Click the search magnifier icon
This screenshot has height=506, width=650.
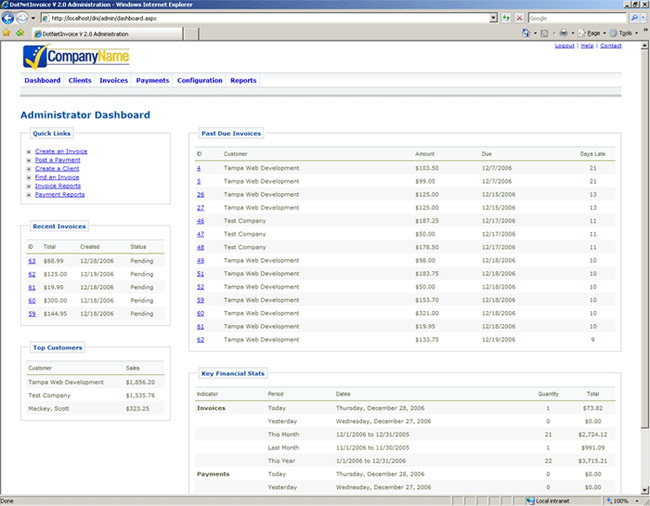click(x=633, y=18)
